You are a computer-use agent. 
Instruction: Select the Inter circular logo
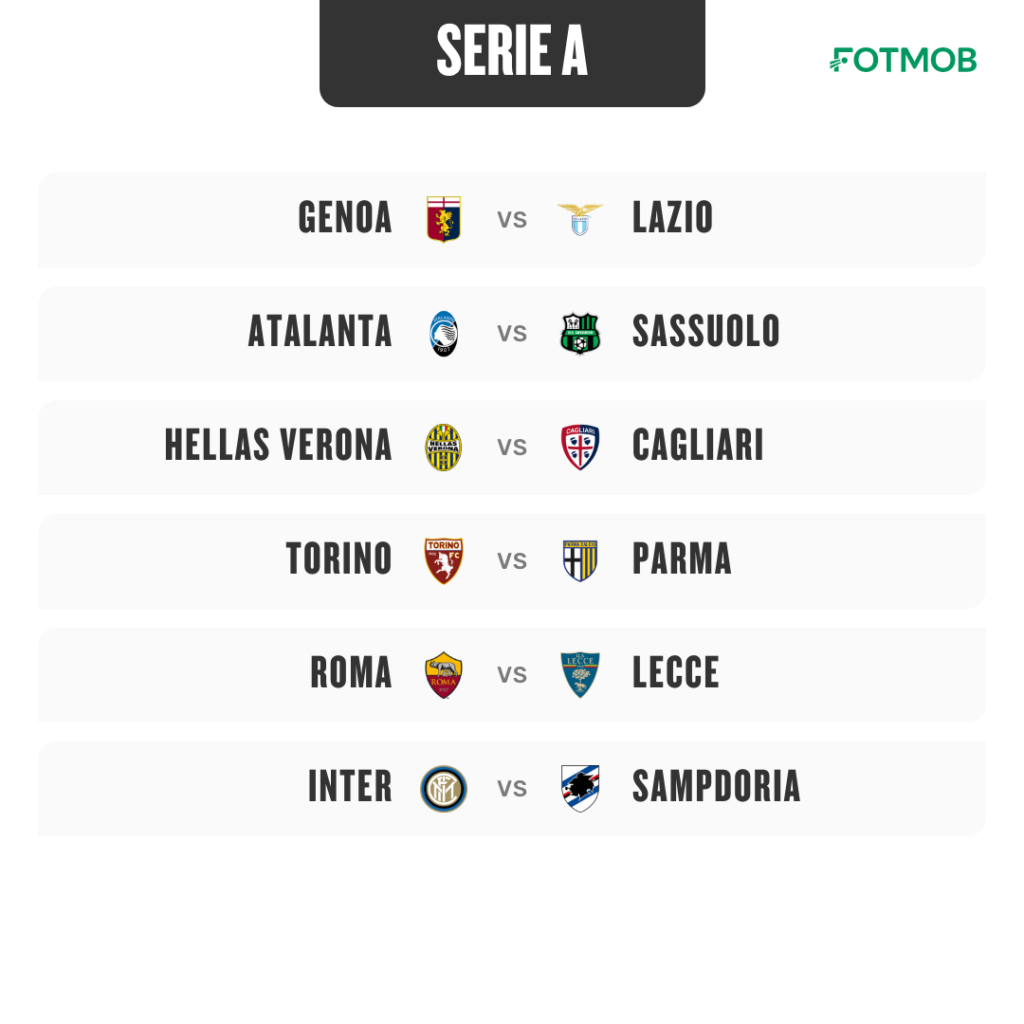(x=443, y=788)
